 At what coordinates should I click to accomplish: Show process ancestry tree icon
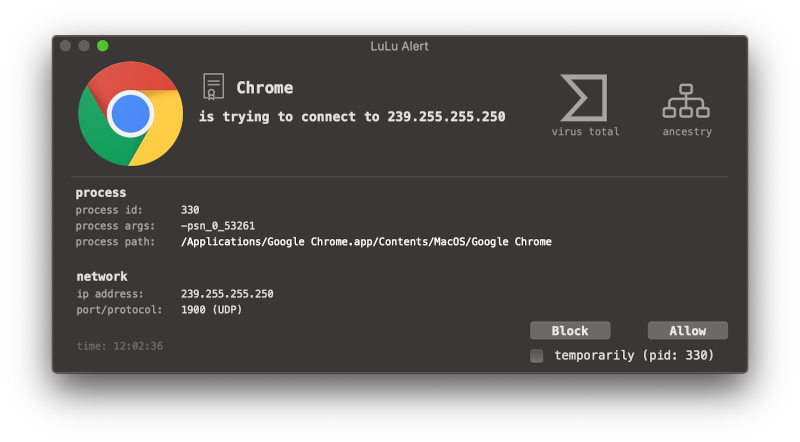[x=686, y=101]
